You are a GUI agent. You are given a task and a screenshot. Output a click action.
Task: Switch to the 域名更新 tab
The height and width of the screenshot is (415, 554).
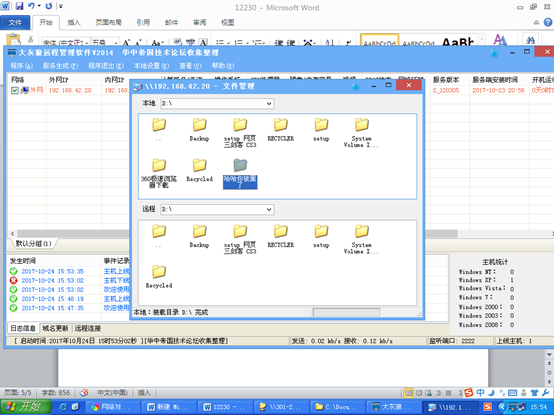coord(55,328)
